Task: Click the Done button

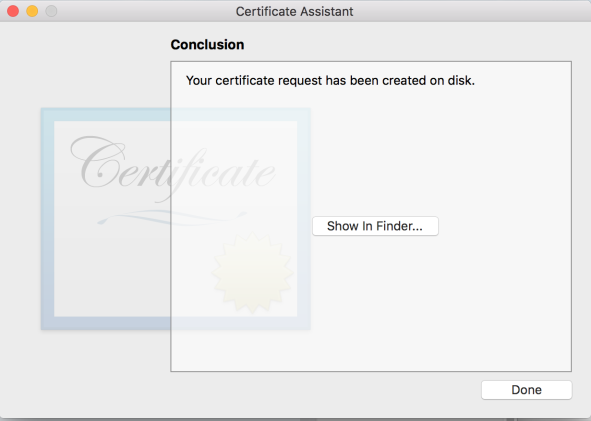Action: pyautogui.click(x=527, y=390)
